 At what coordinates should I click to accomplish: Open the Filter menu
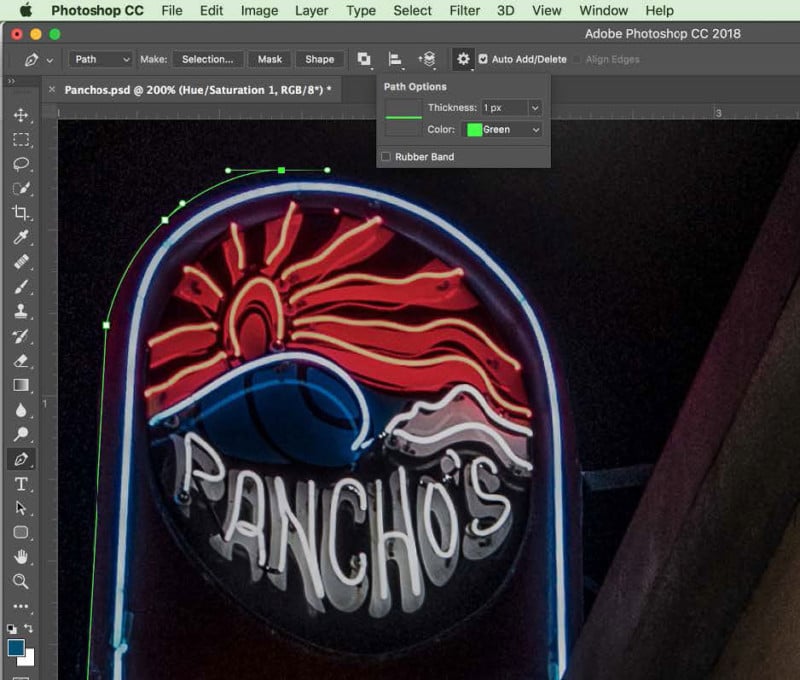tap(464, 11)
